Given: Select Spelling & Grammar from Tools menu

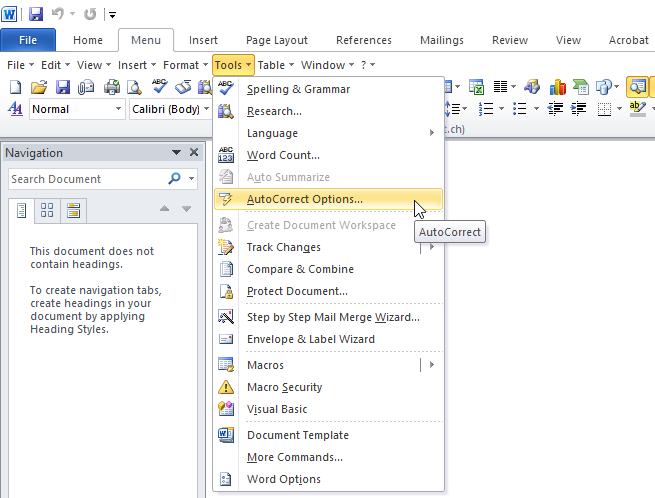Looking at the screenshot, I should (328, 89).
